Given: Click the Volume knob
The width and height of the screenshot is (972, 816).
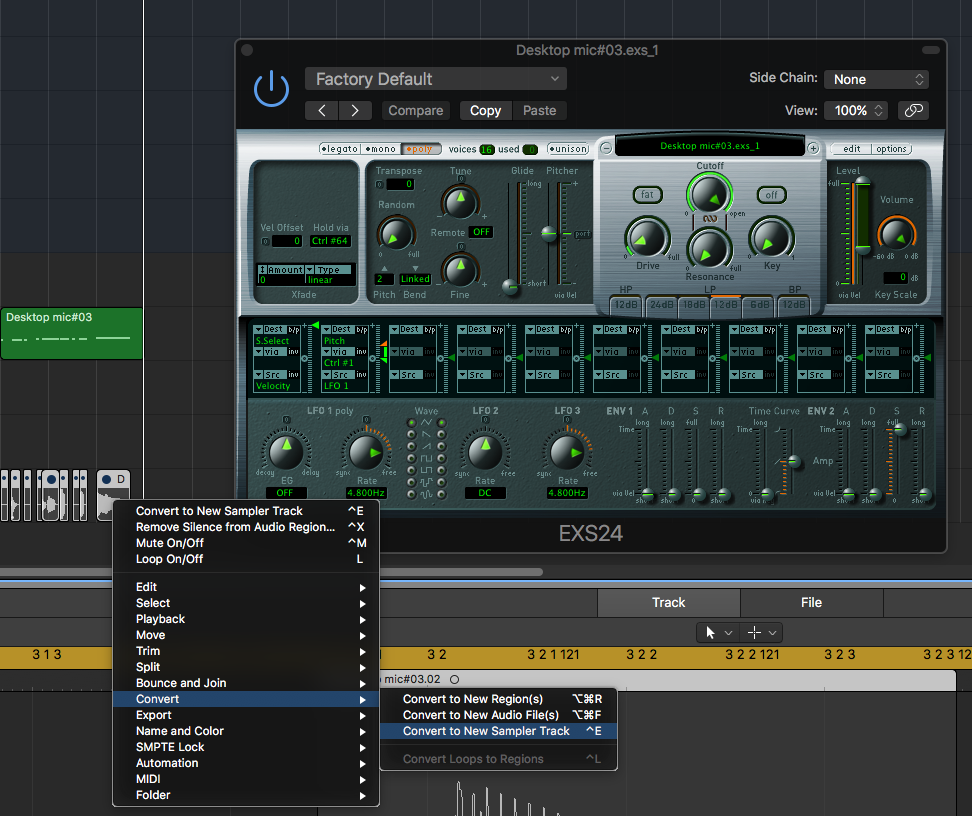Looking at the screenshot, I should coord(896,234).
